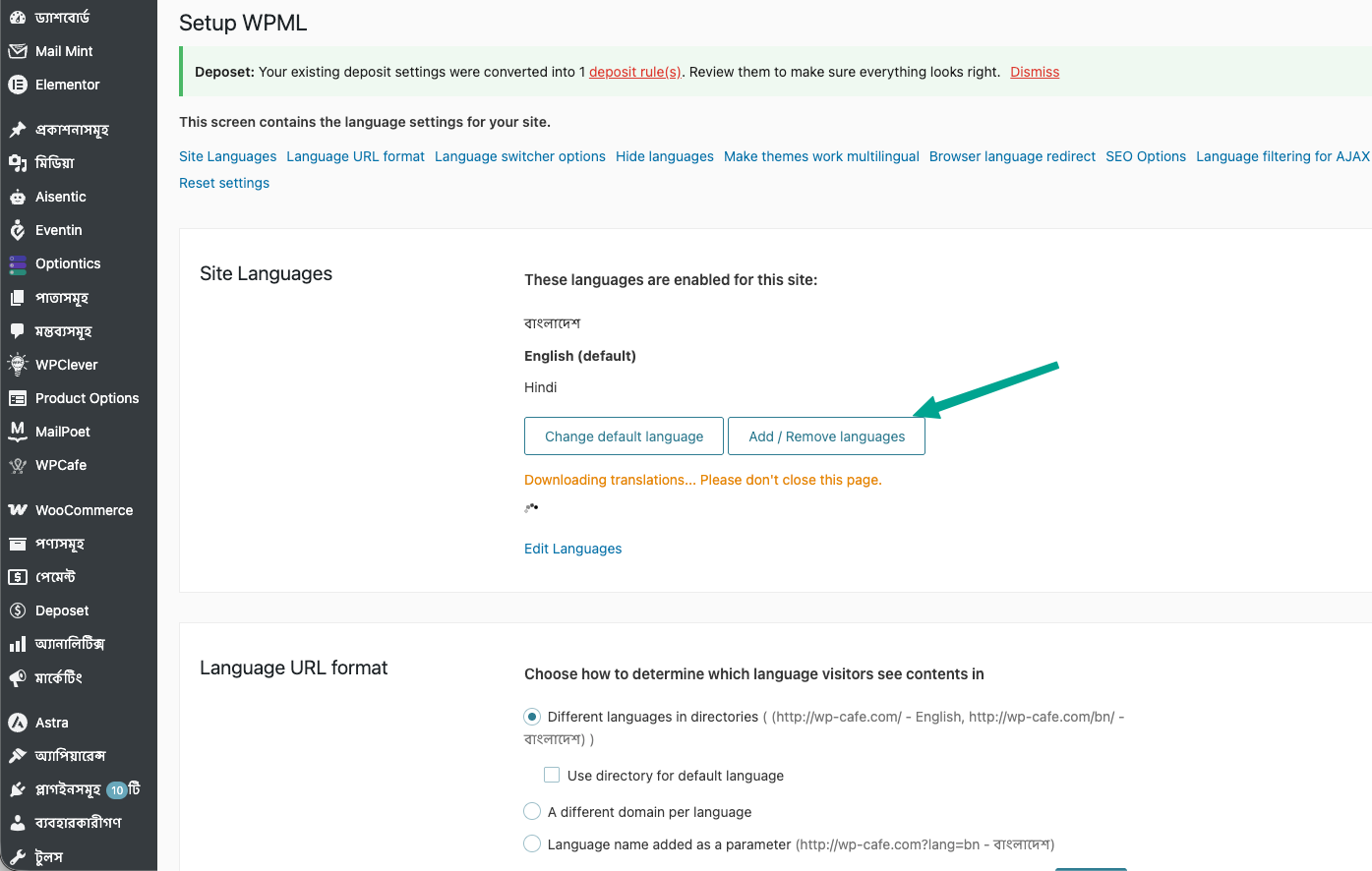1372x871 pixels.
Task: Select A different domain per language option
Action: tap(532, 811)
